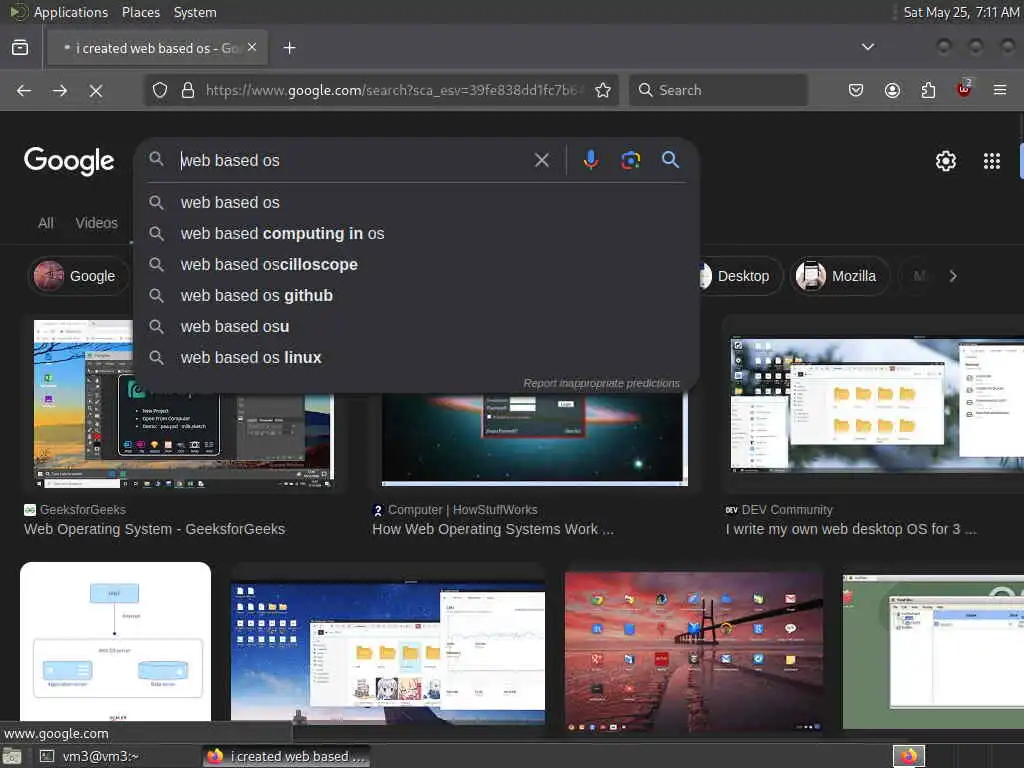This screenshot has height=768, width=1024.
Task: Click the site padlock icon
Action: click(x=187, y=90)
